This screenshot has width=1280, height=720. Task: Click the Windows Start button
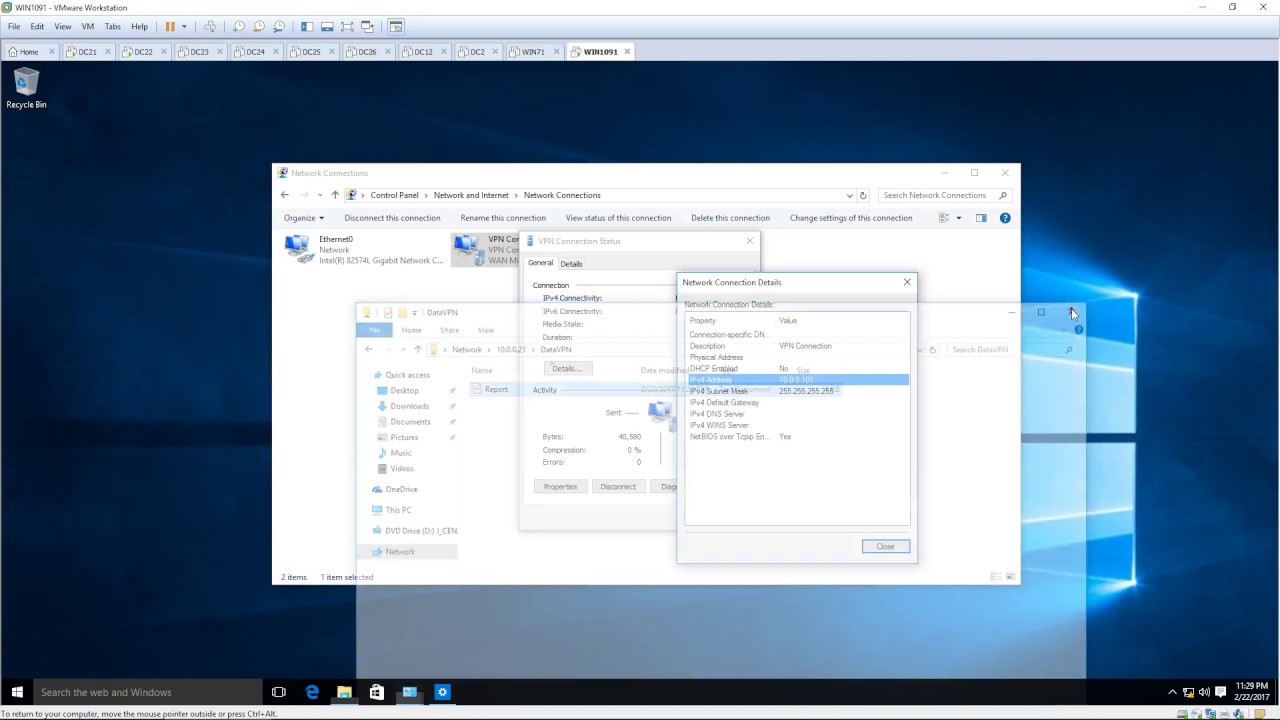tap(17, 692)
